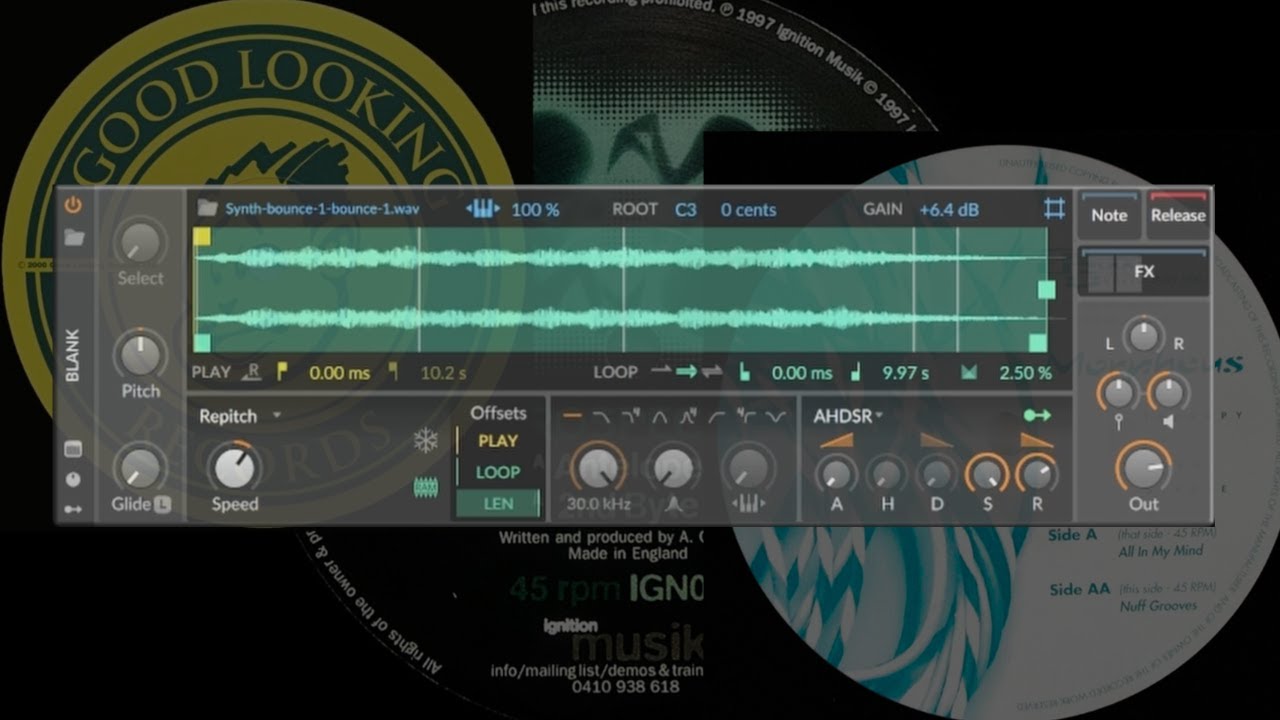Viewport: 1280px width, 720px height.
Task: Toggle the Glide legato L button
Action: click(162, 505)
